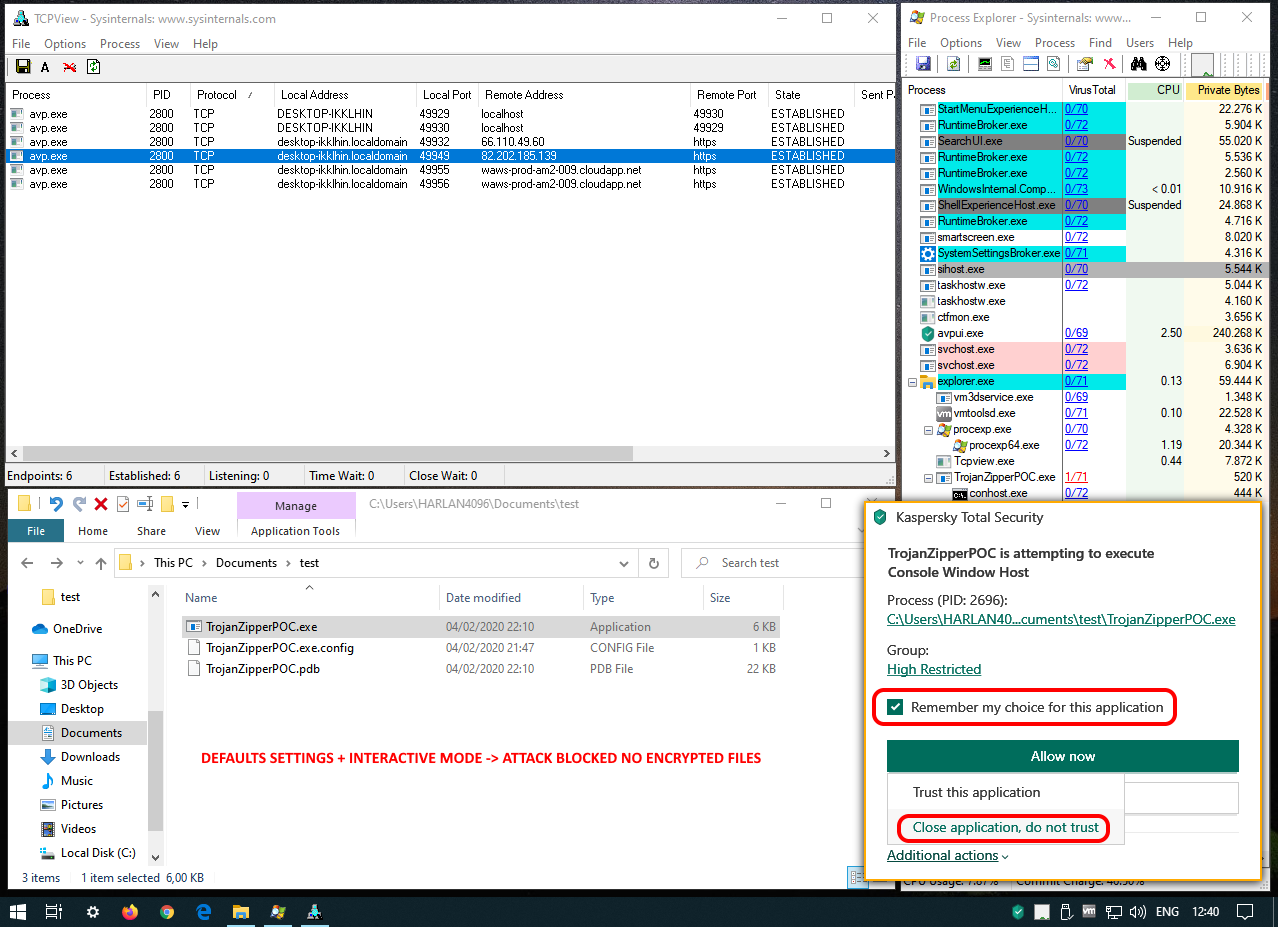Screen dimensions: 1278x927
Task: Open the System Information graph icon
Action: 985,64
